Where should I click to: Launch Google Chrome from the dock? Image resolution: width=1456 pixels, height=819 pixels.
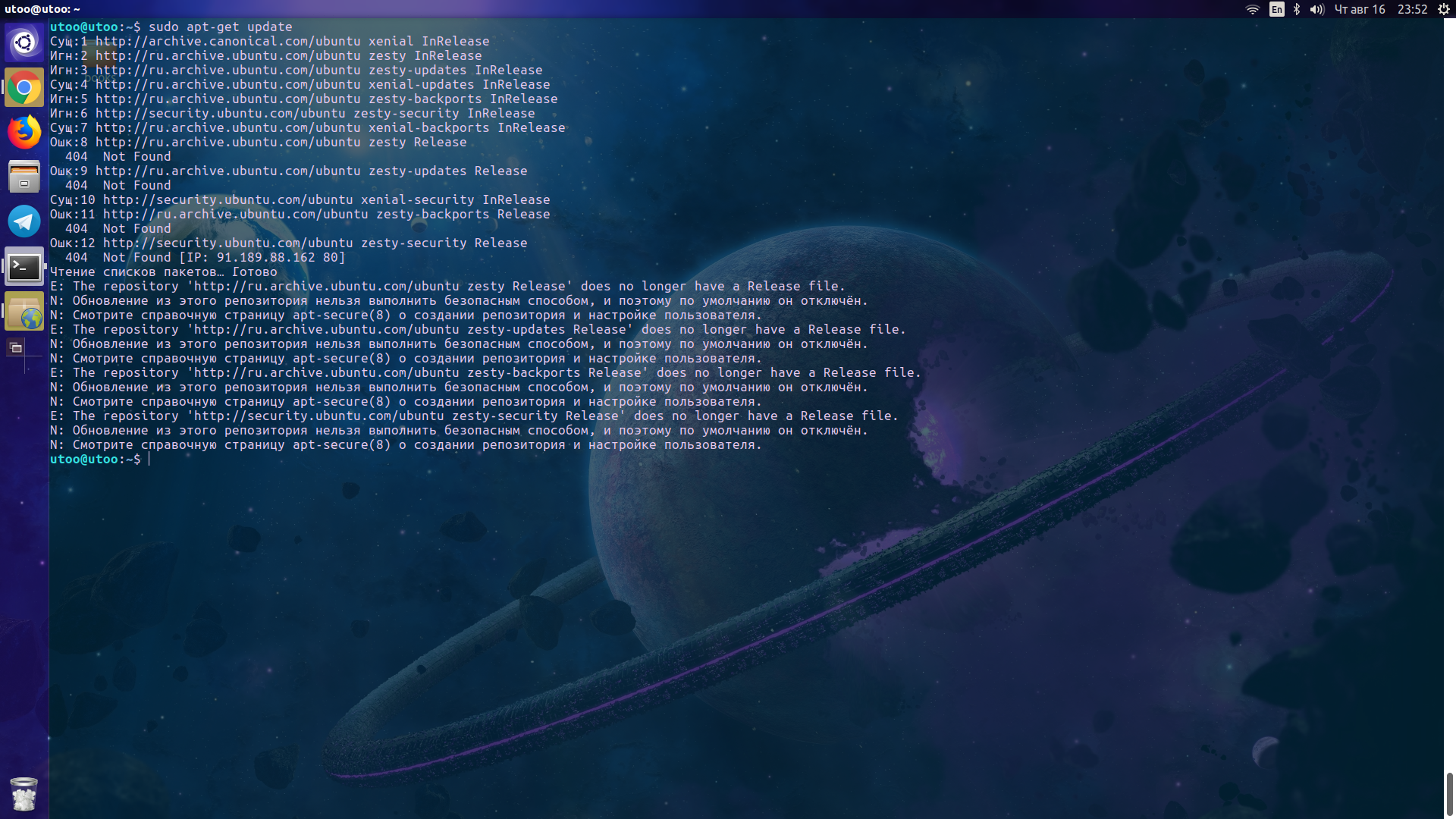click(24, 87)
